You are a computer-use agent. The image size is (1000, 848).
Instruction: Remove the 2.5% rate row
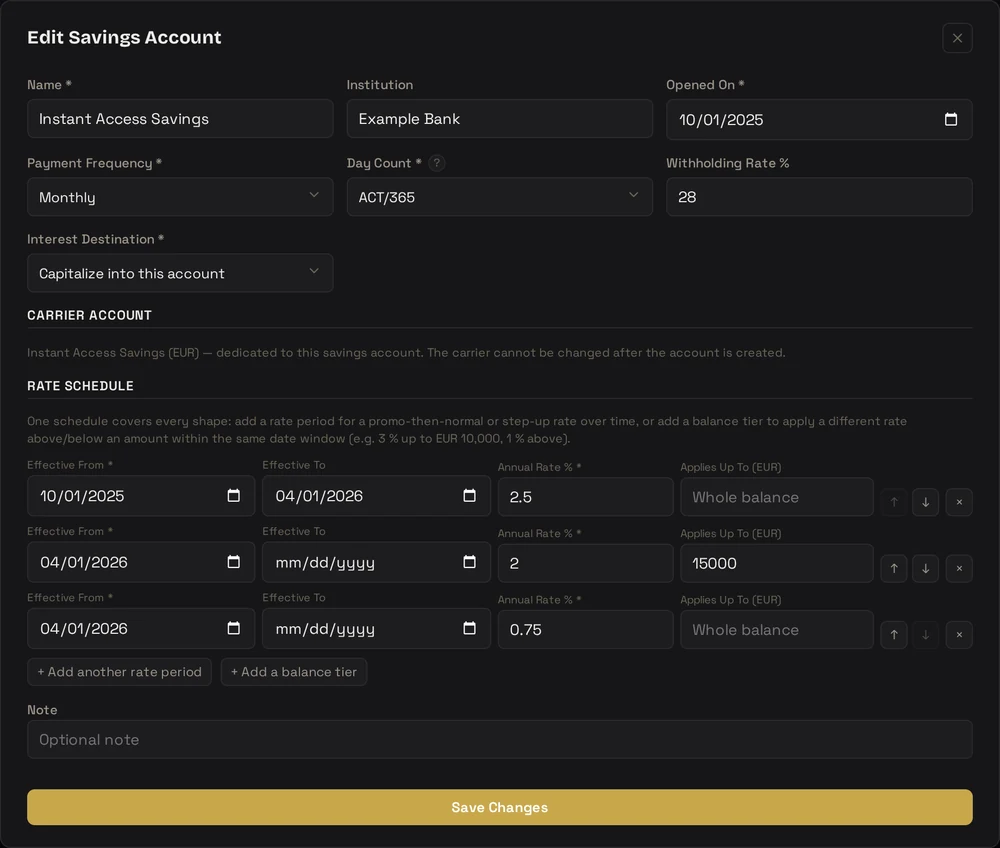(x=959, y=502)
